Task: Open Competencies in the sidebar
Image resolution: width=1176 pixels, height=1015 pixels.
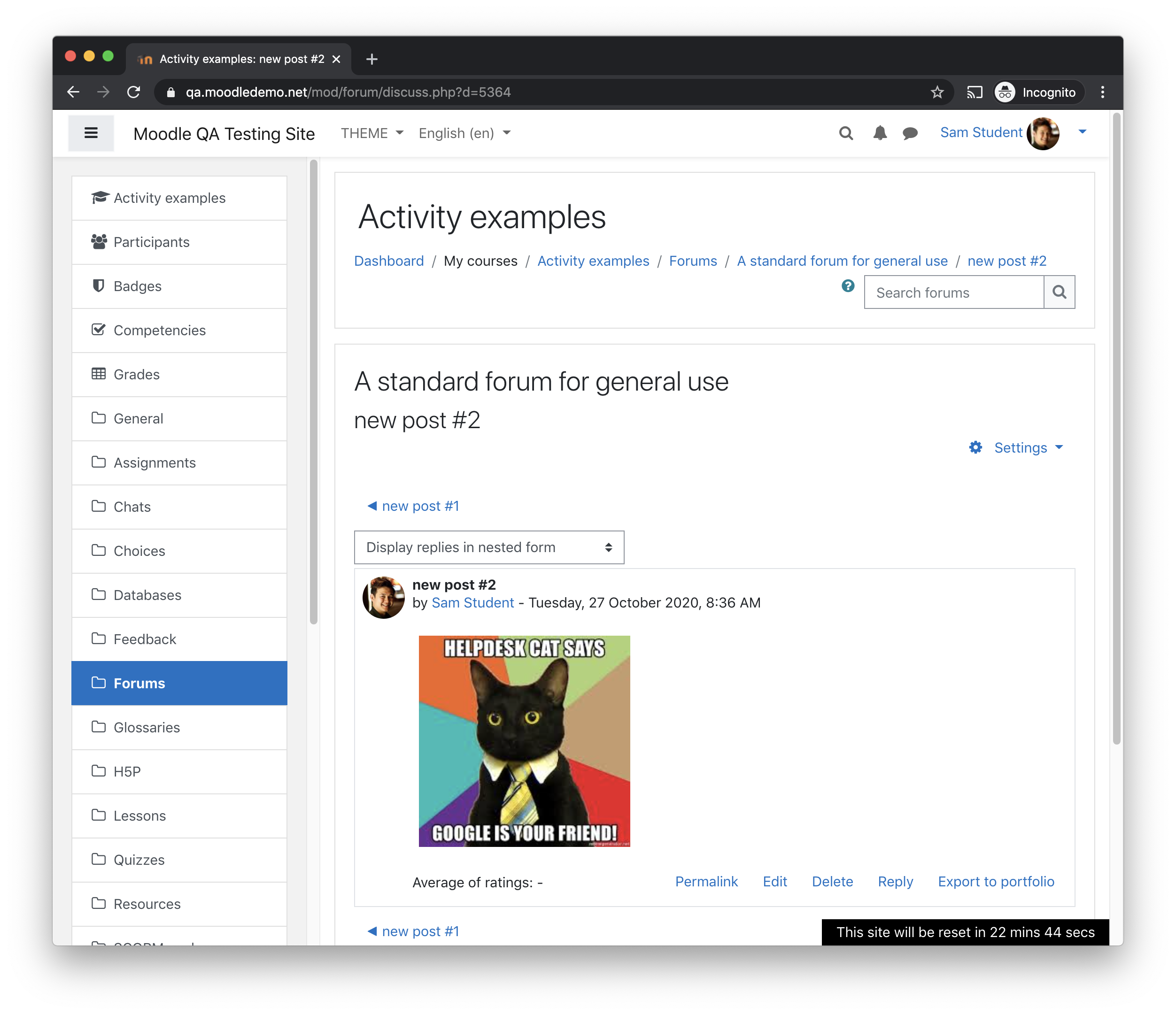Action: (179, 330)
